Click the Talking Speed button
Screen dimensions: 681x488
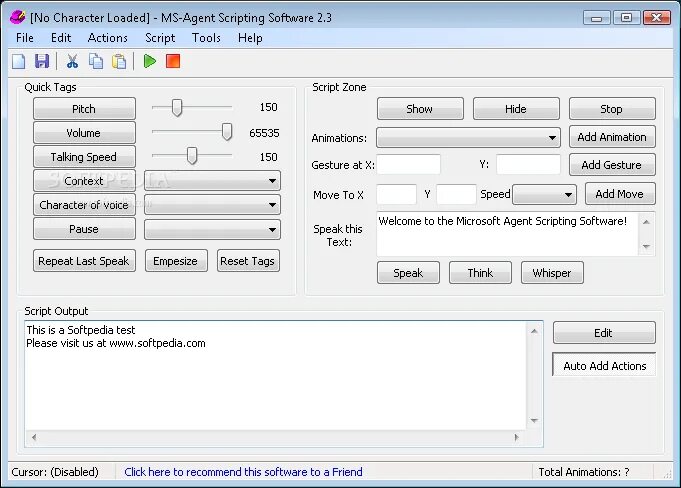(84, 157)
